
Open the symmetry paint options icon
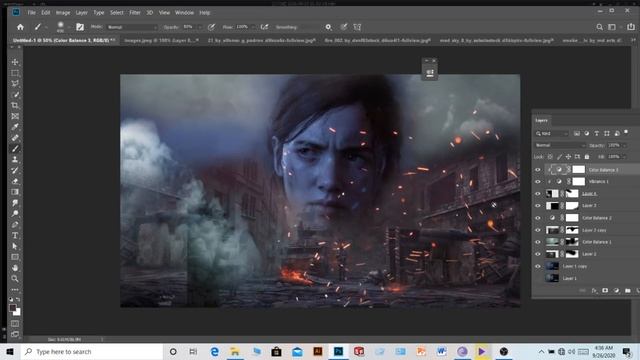point(357,27)
